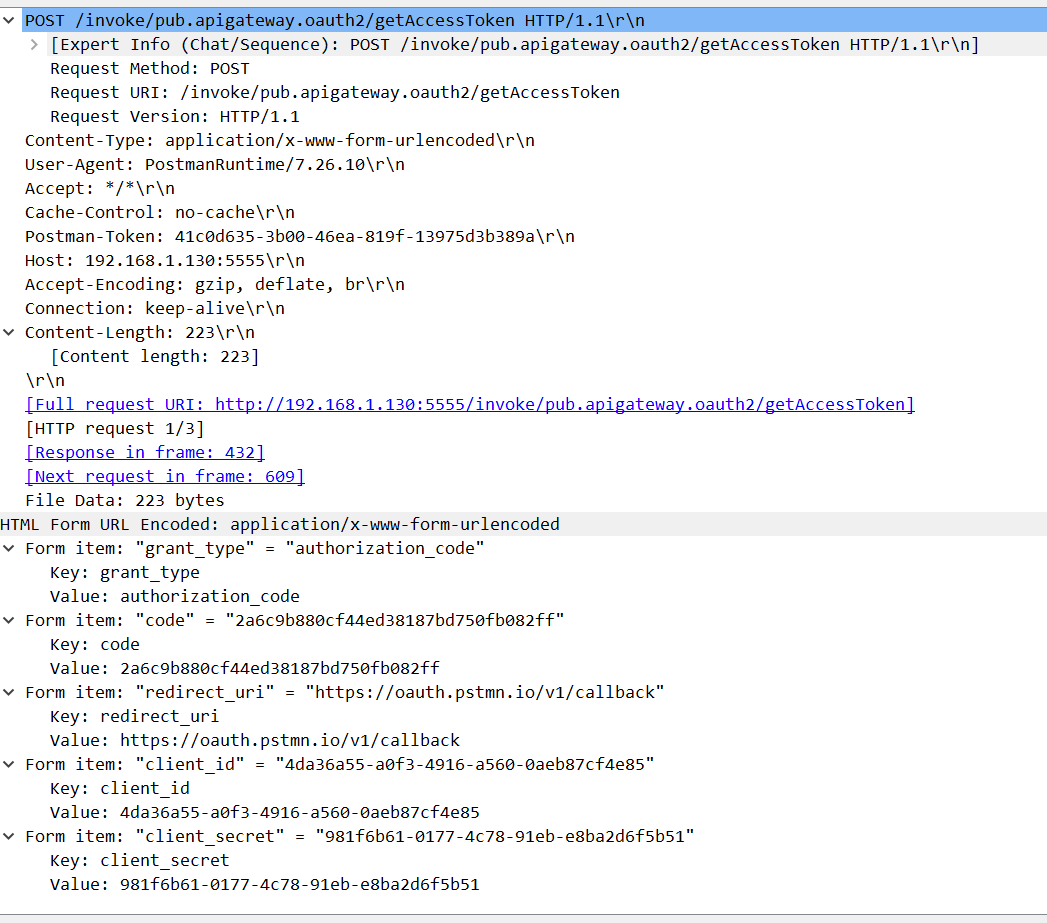Select the Postman-Token header line
1047x923 pixels.
point(299,236)
